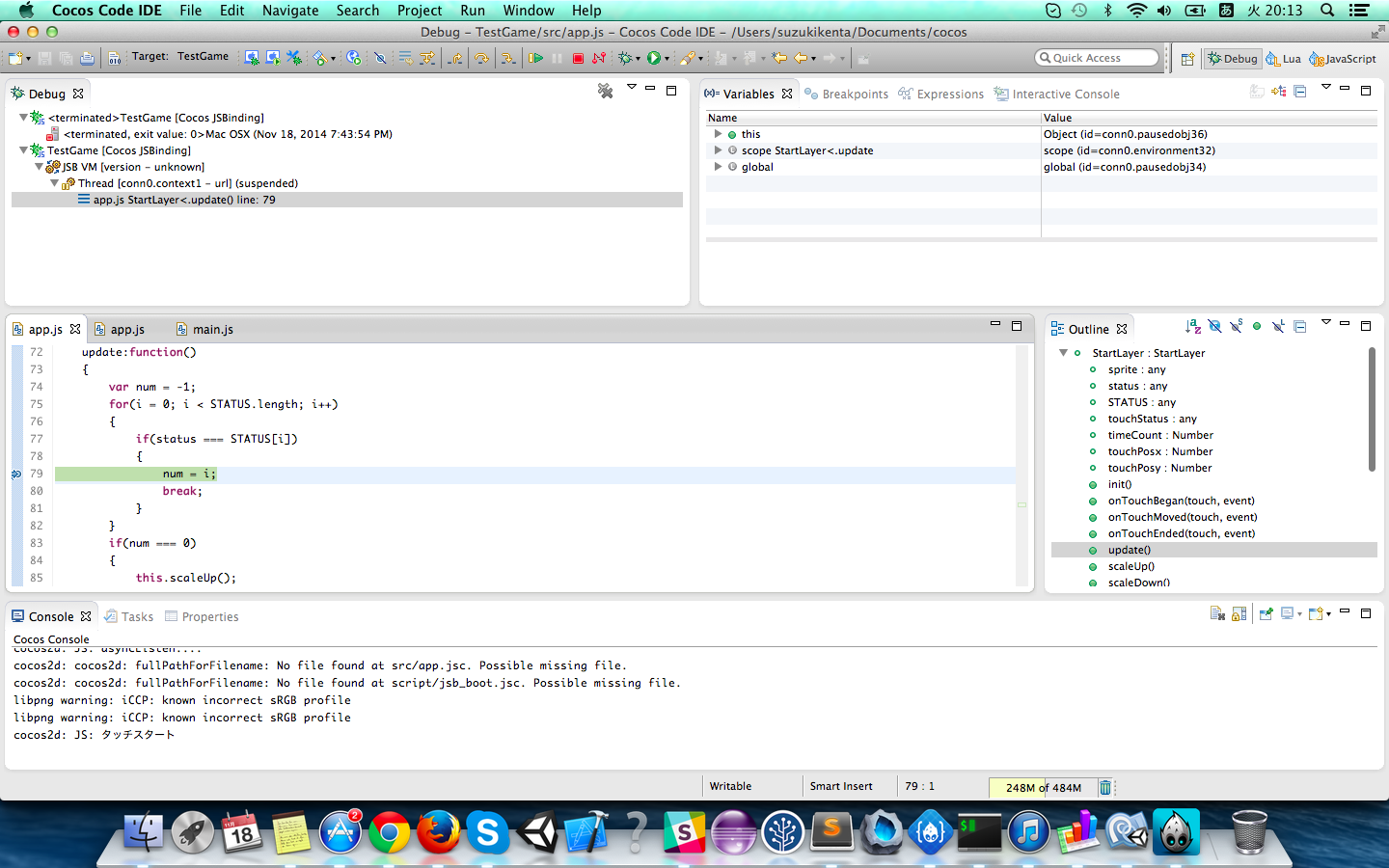1389x868 pixels.
Task: Click the Debug on Mac toolbar icon
Action: pos(252,58)
